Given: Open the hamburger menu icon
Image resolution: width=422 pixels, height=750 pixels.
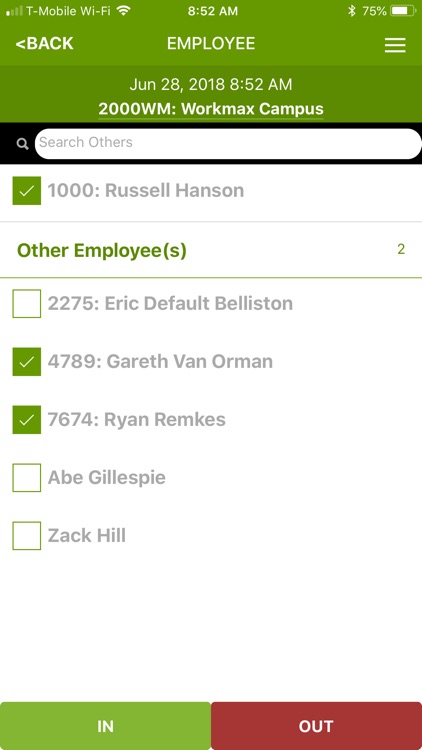Looking at the screenshot, I should 395,45.
